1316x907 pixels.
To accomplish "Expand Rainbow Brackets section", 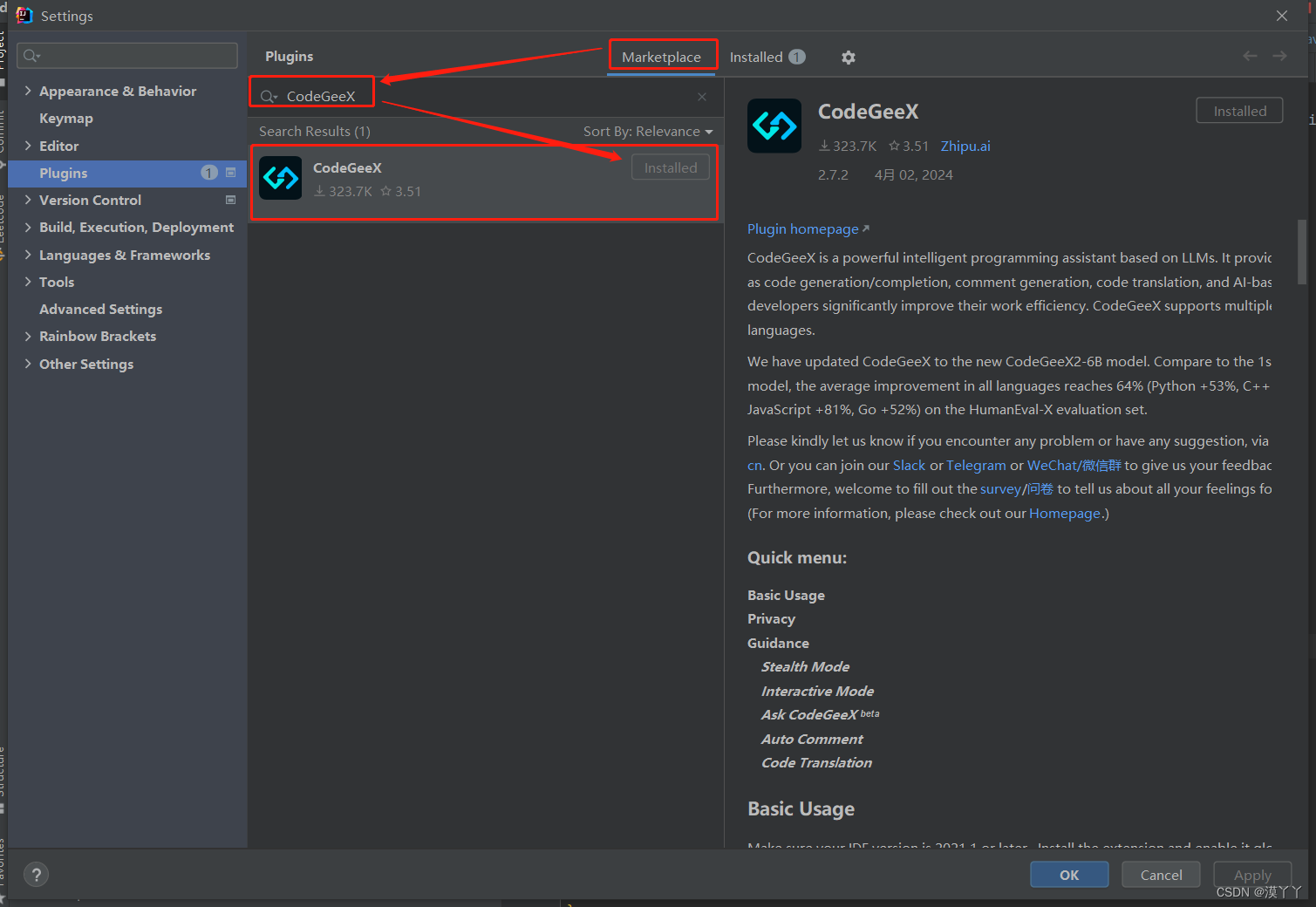I will pos(28,336).
